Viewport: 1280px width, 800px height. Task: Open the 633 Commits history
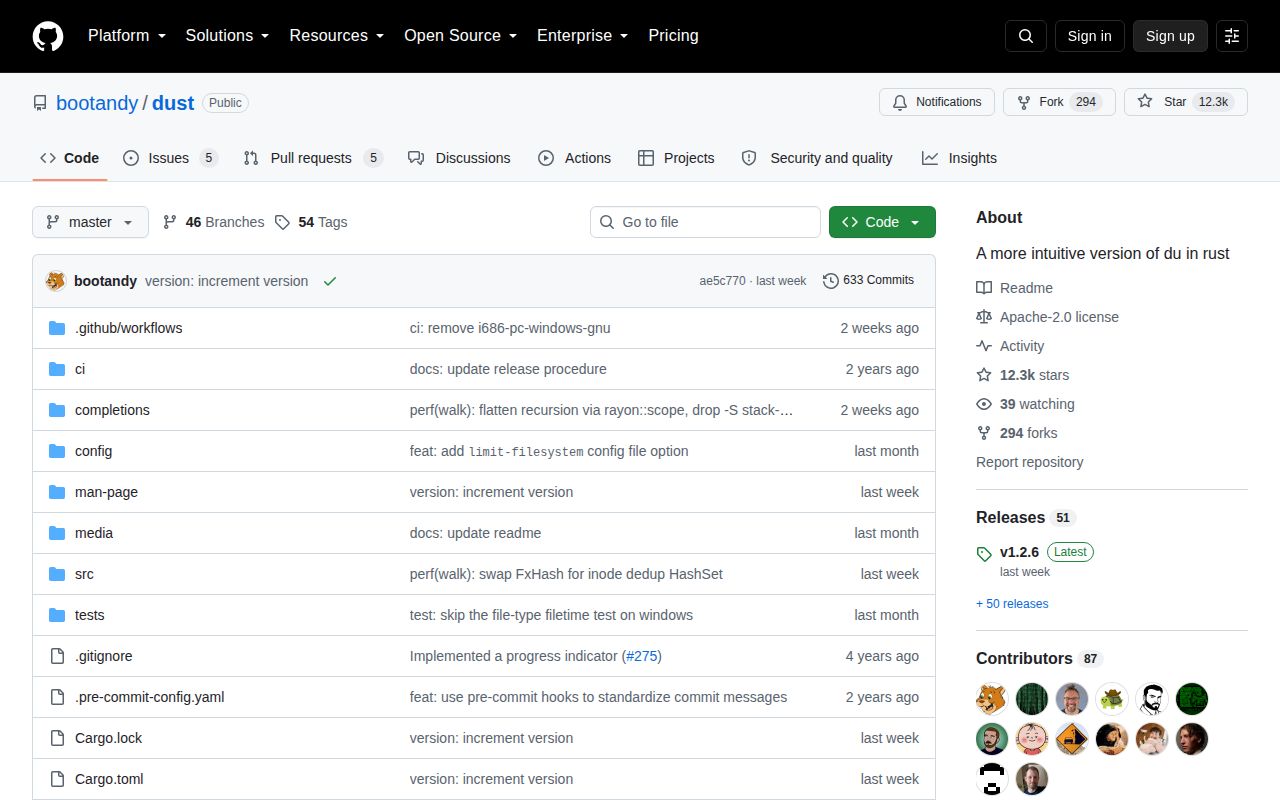coord(868,280)
